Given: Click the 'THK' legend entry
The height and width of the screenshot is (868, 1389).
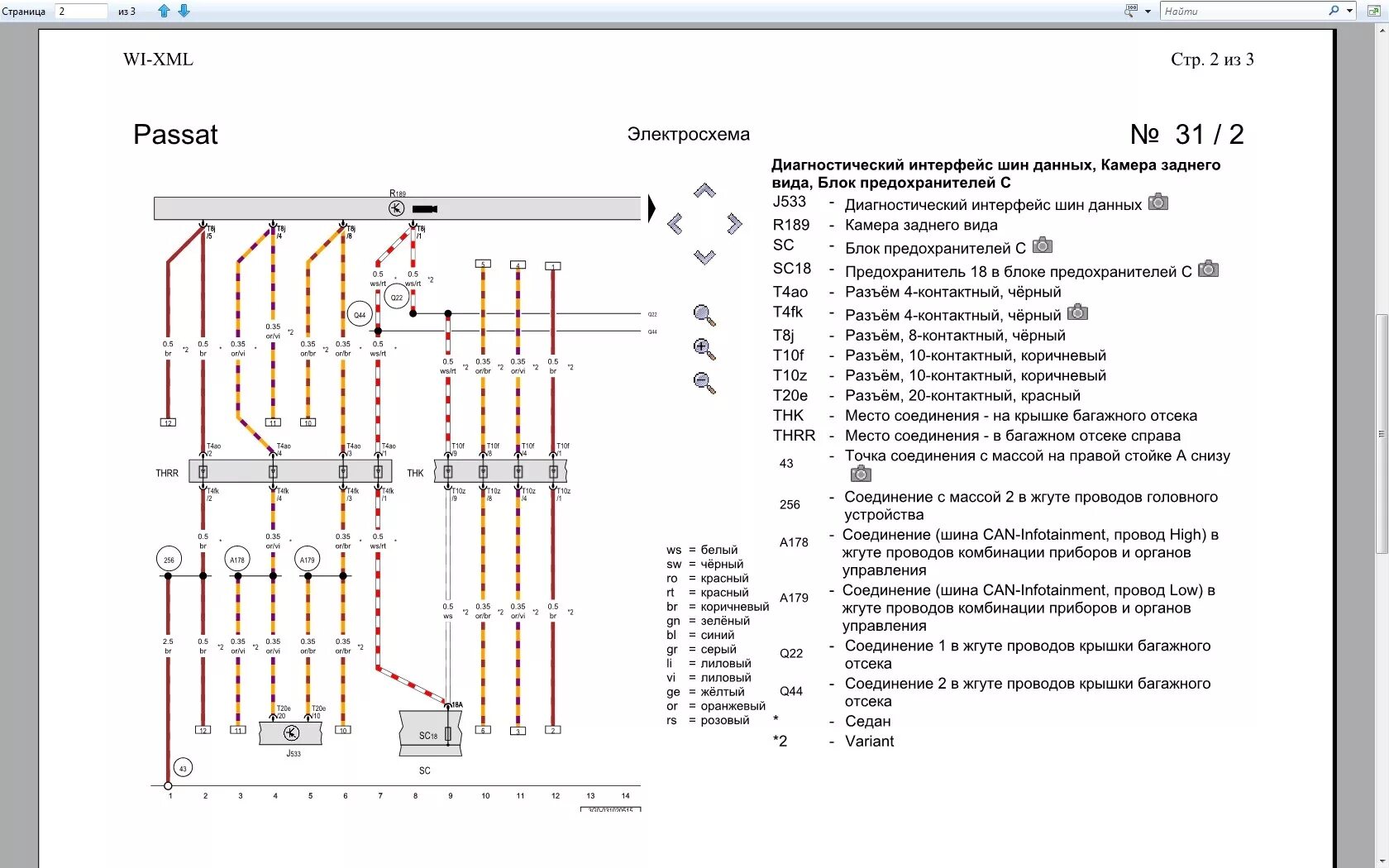Looking at the screenshot, I should 788,416.
